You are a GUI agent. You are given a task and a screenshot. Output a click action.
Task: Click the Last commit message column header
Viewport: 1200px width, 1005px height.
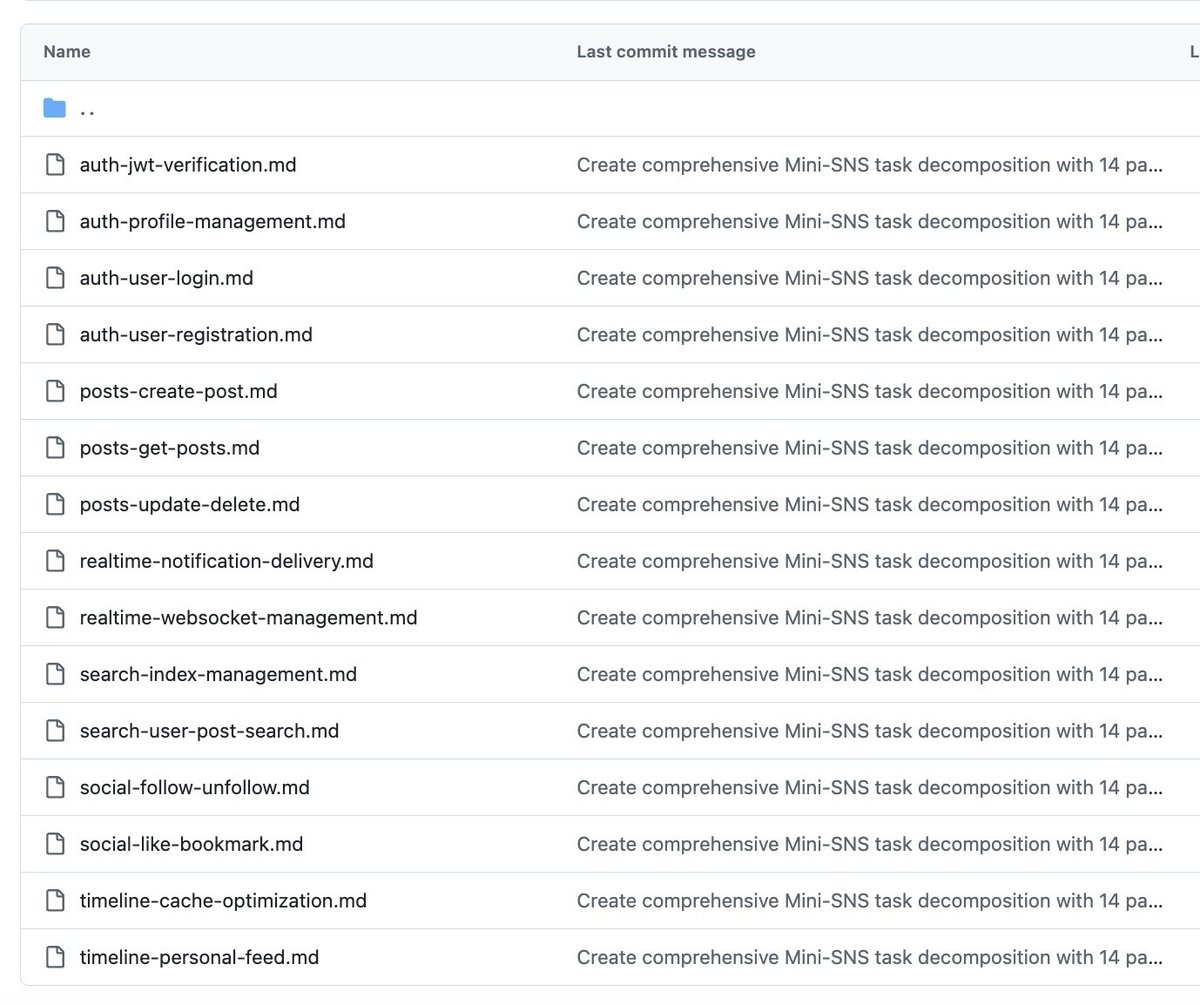665,51
